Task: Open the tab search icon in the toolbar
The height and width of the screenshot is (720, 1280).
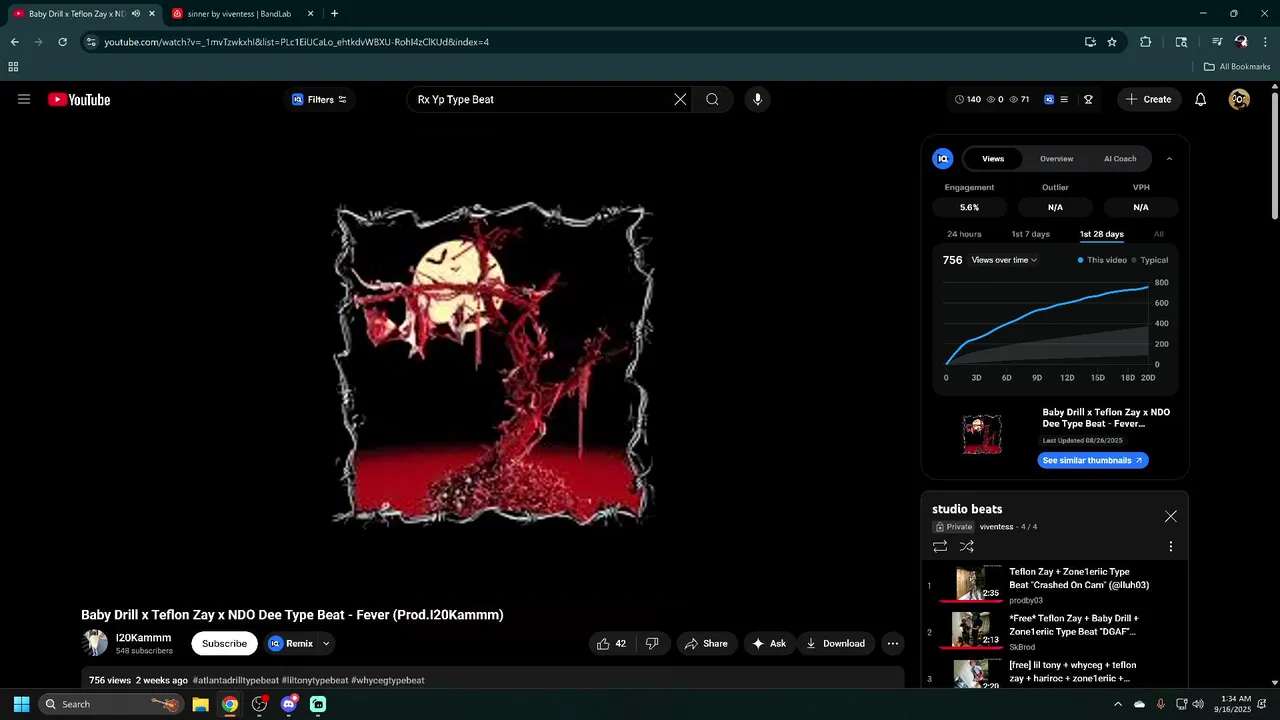Action: point(1181,42)
